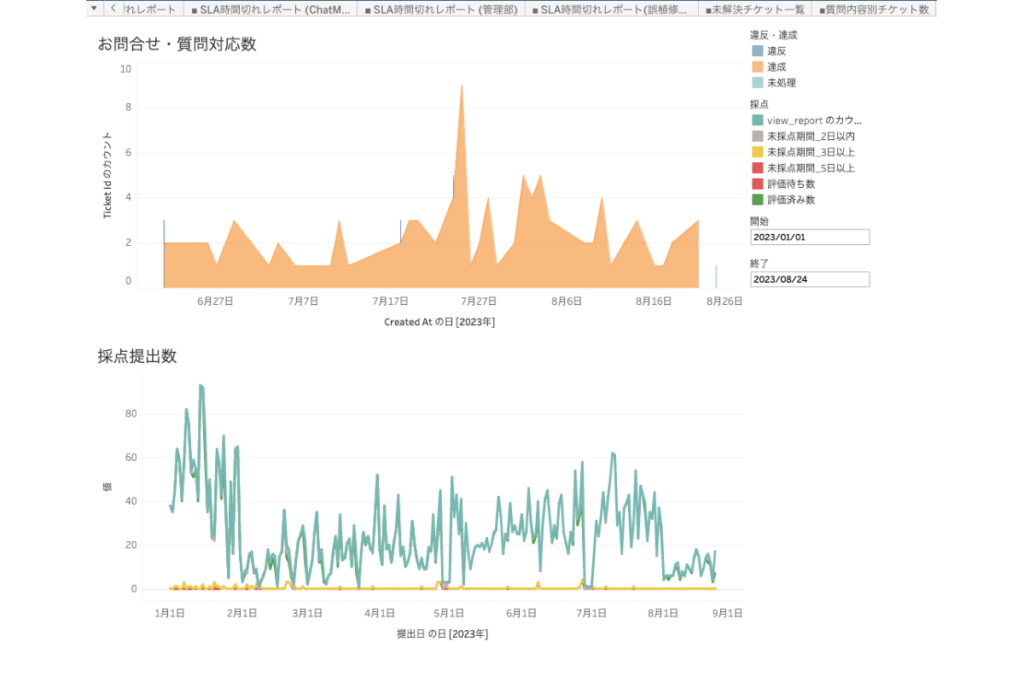Go to 質問内容別チケット数 tab
Image resolution: width=1024 pixels, height=683 pixels.
point(874,9)
